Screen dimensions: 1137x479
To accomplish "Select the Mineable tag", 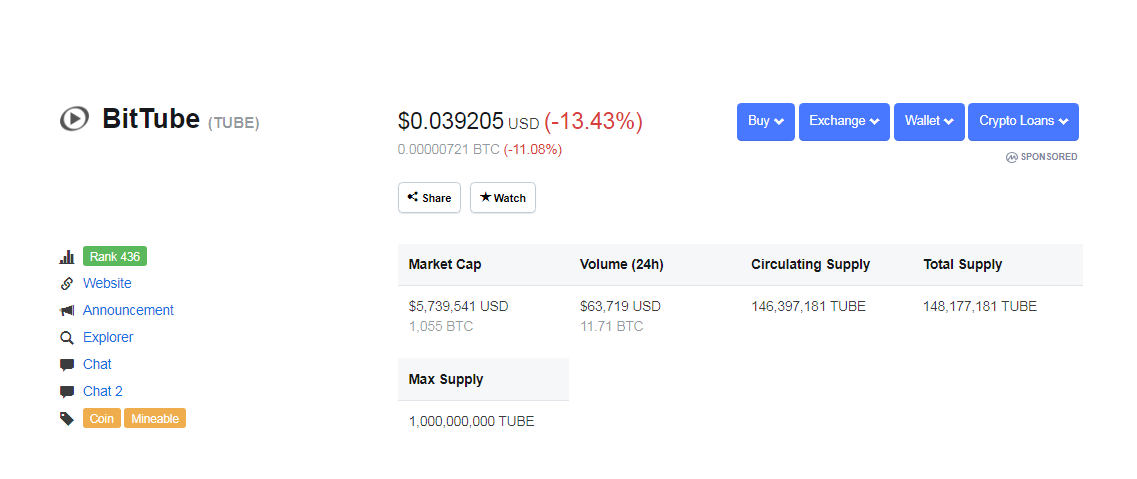I will 155,419.
